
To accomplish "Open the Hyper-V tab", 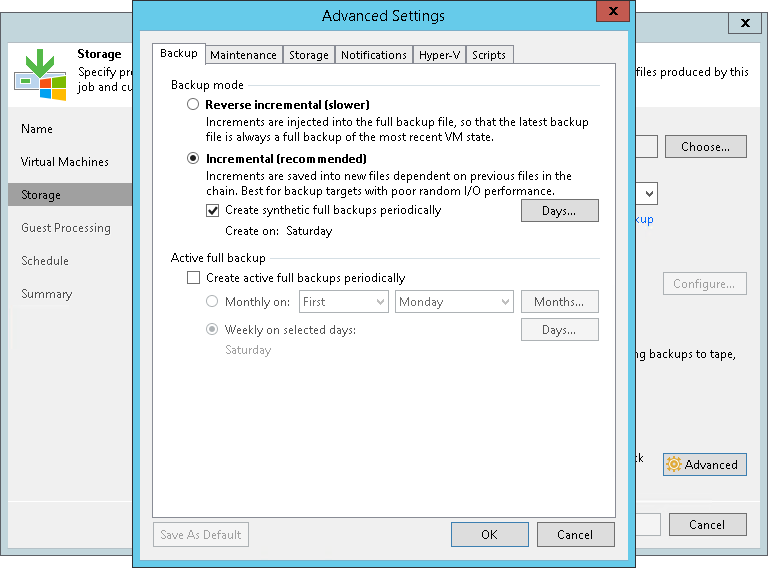I will (439, 55).
